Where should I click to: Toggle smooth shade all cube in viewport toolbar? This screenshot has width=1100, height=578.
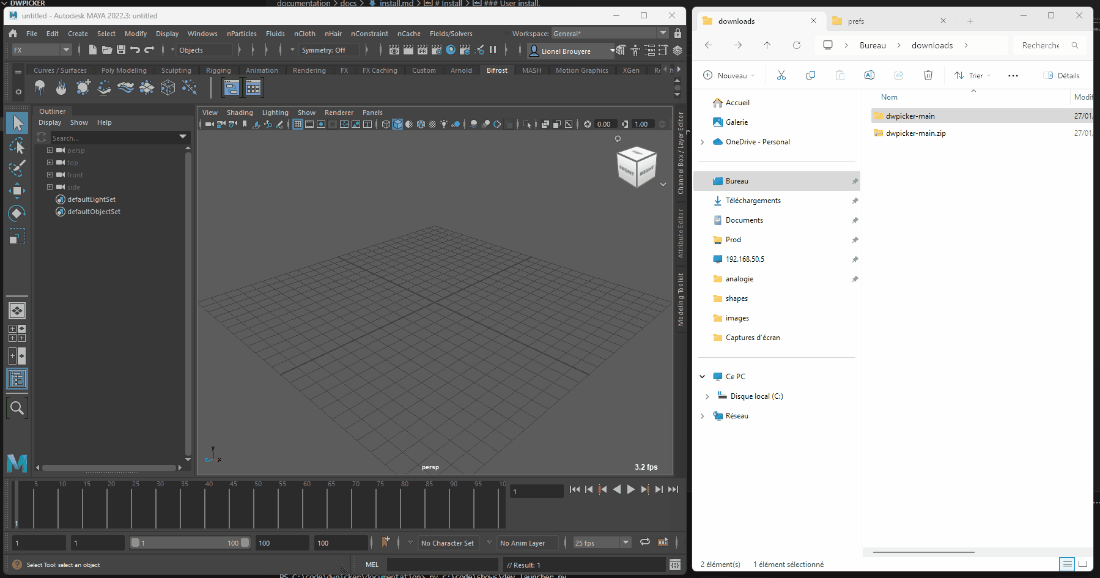point(398,124)
